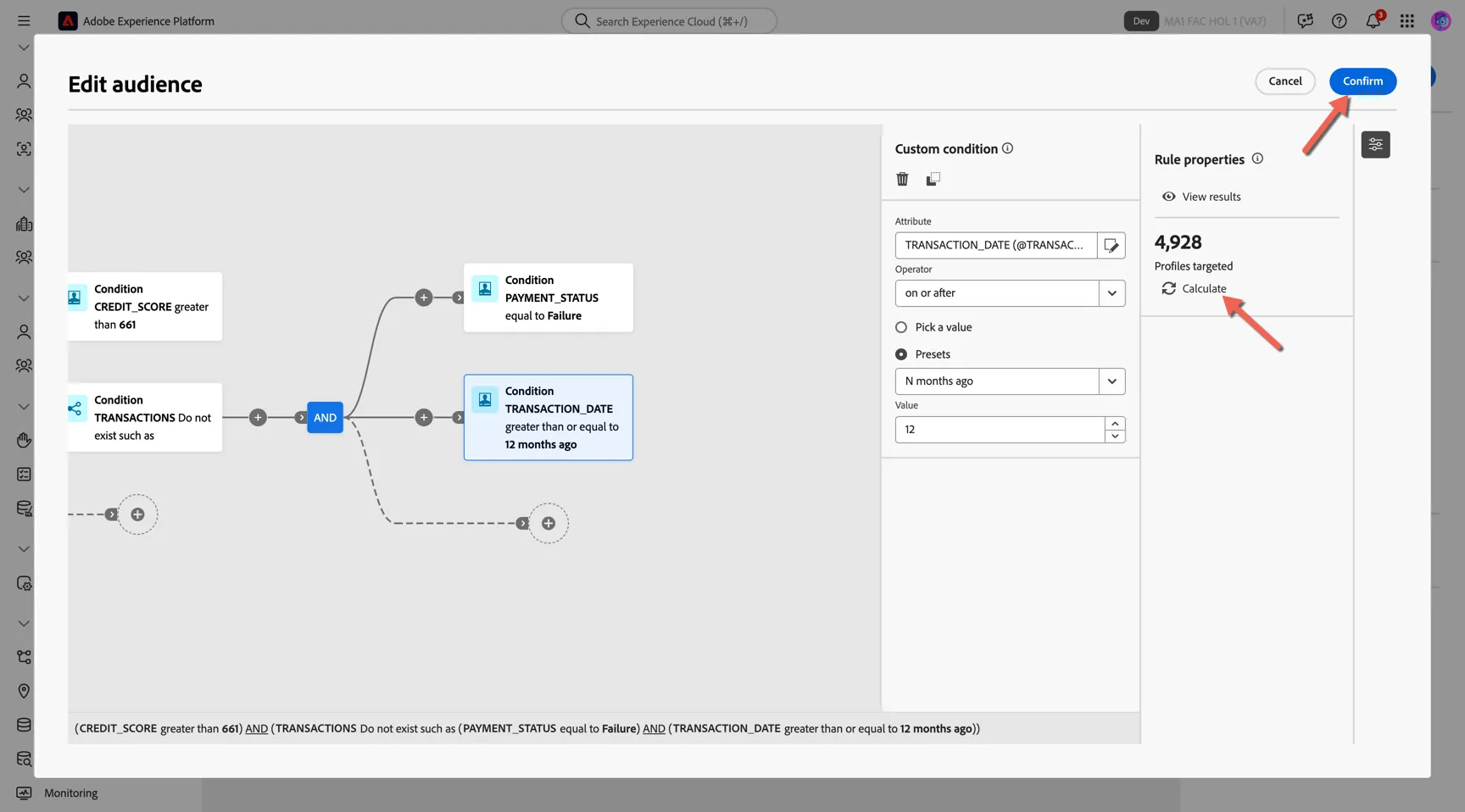This screenshot has width=1465, height=812.
Task: Click info icon next to Rule properties
Action: click(x=1257, y=159)
